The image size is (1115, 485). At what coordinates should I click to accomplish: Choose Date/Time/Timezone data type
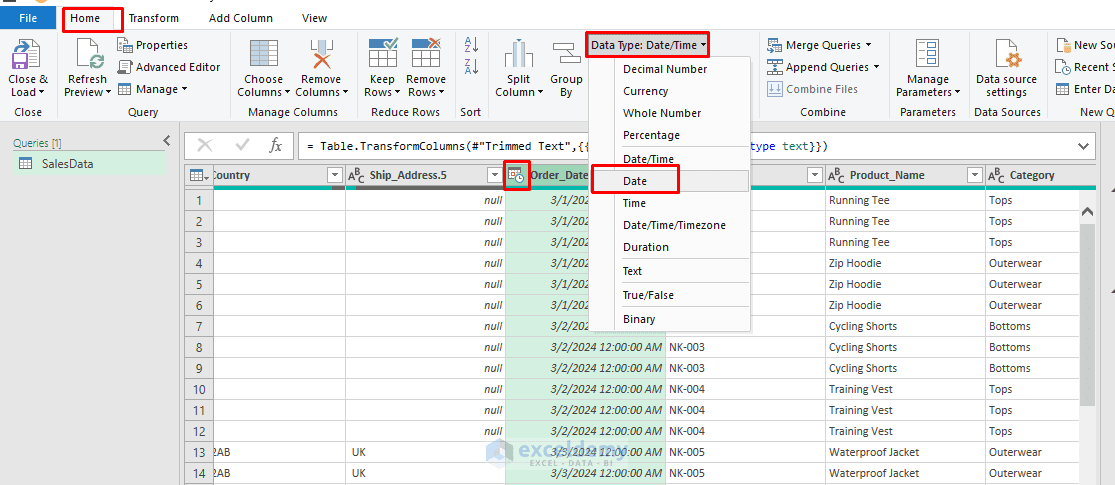[669, 225]
